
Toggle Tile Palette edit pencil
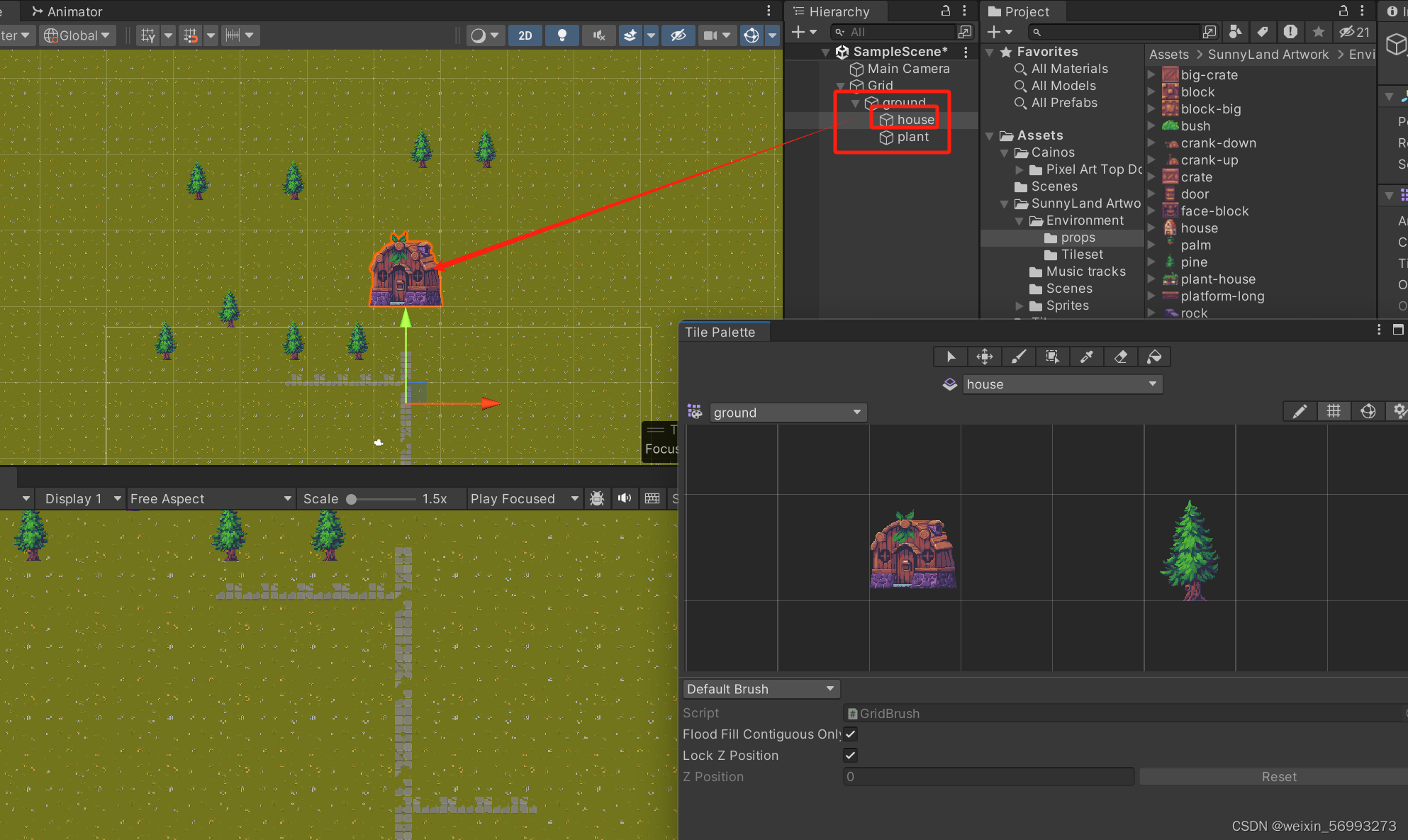(x=1300, y=412)
